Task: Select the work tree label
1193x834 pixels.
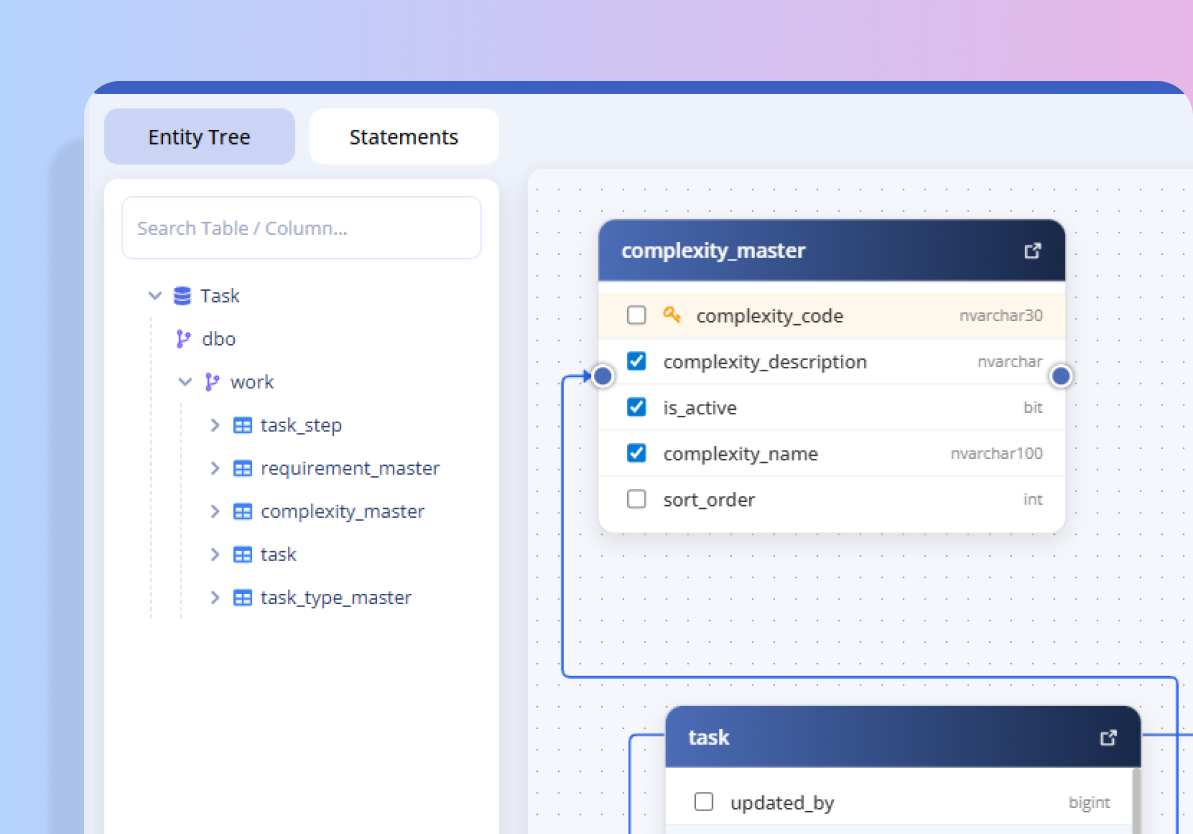Action: click(252, 382)
